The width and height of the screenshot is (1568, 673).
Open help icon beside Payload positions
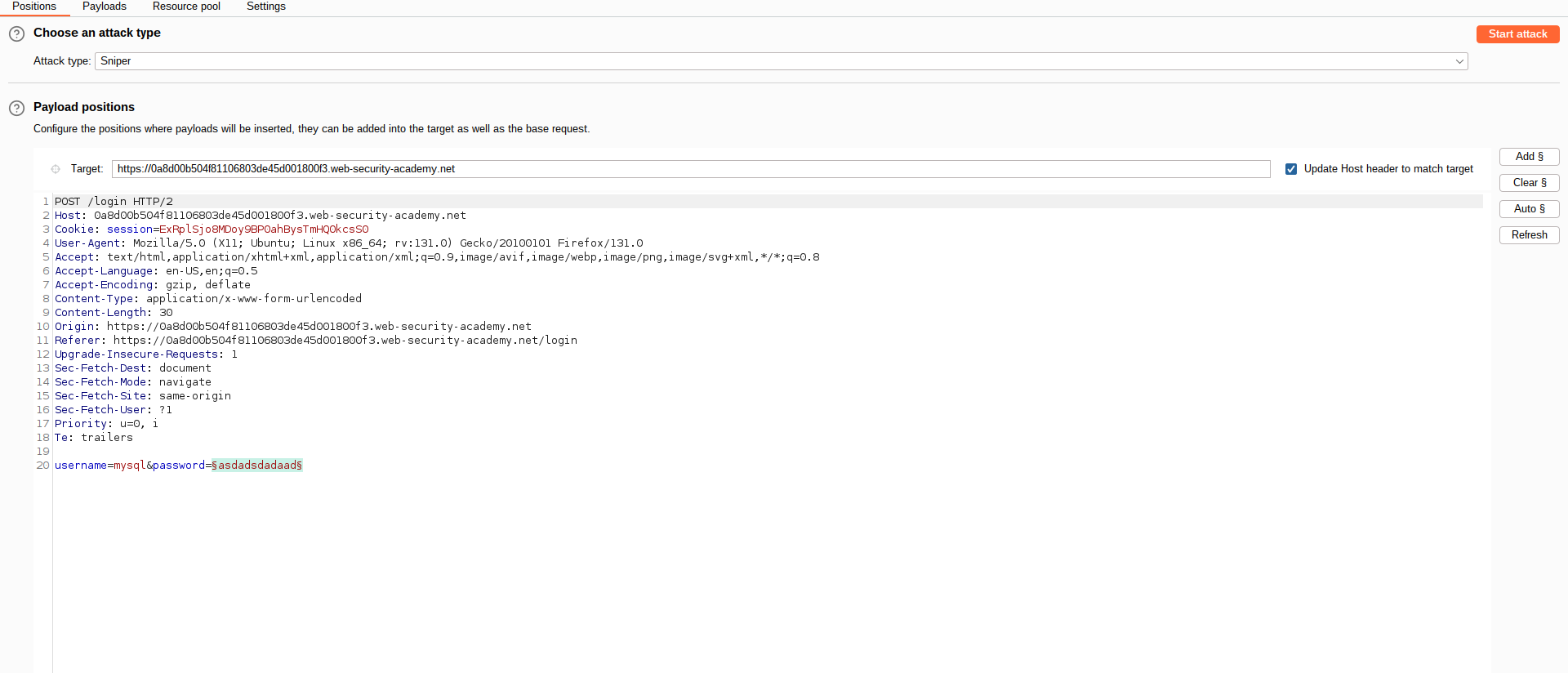[x=16, y=108]
